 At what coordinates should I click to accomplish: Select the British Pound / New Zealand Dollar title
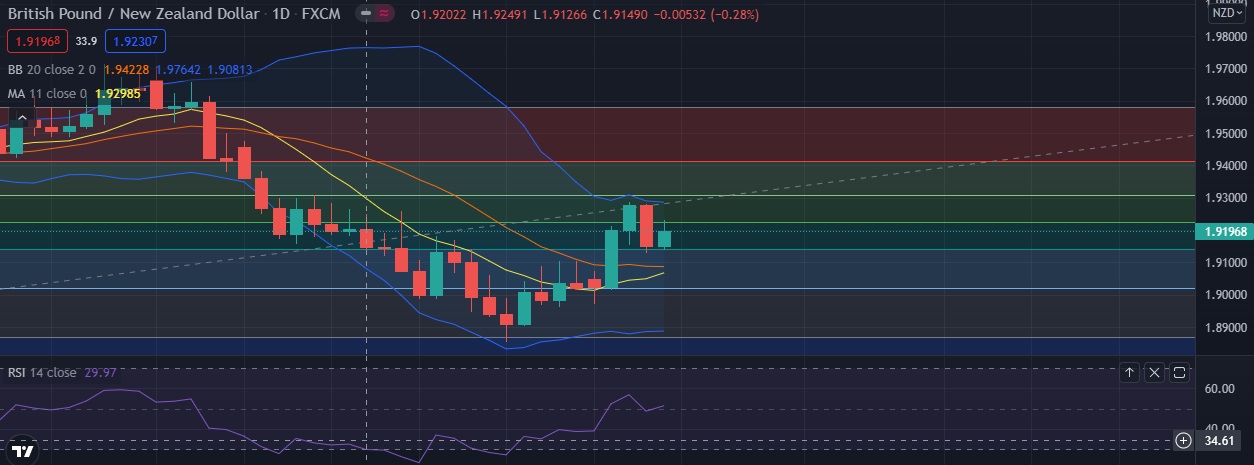135,15
